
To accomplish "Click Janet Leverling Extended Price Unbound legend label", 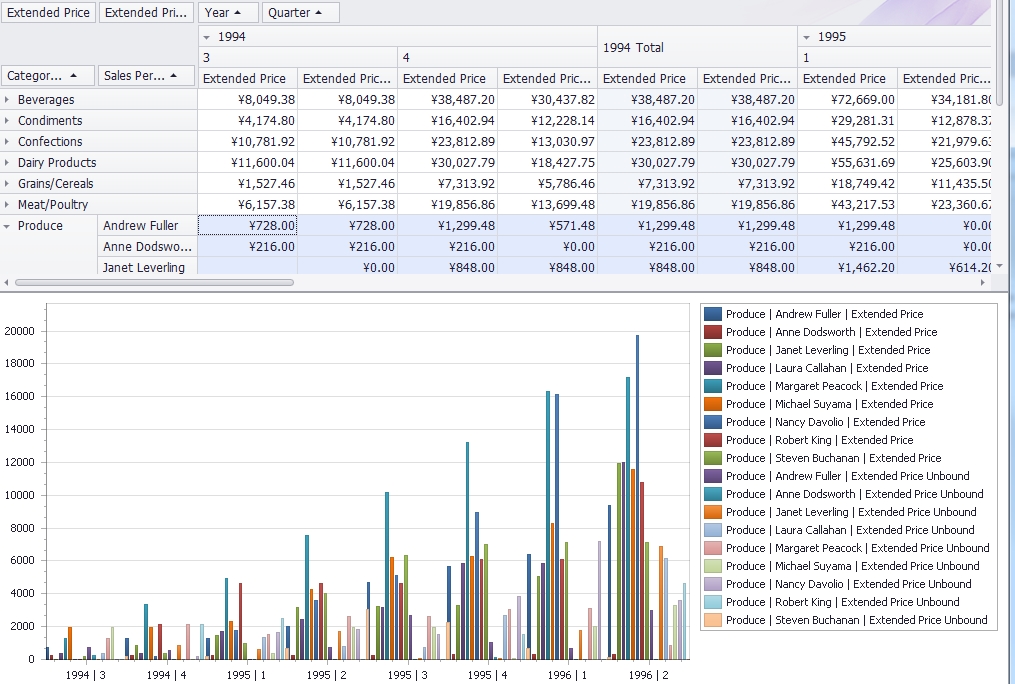I will (x=851, y=512).
